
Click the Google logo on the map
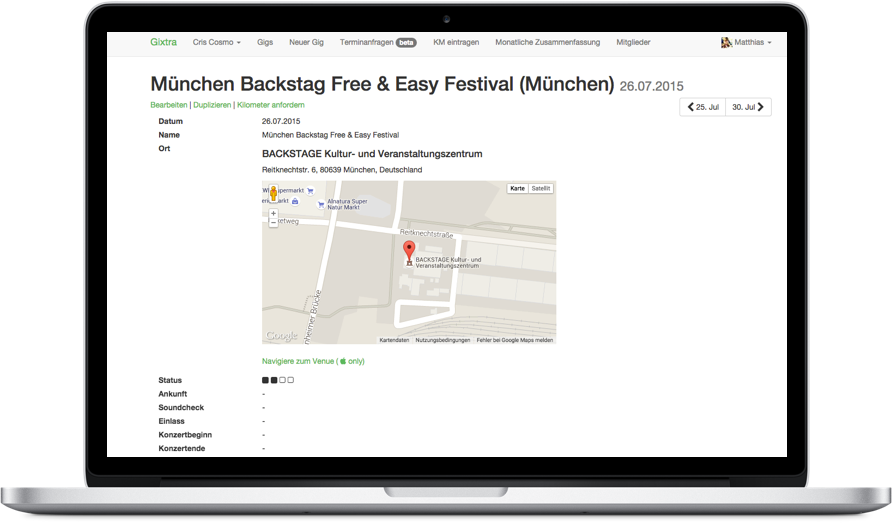point(281,336)
